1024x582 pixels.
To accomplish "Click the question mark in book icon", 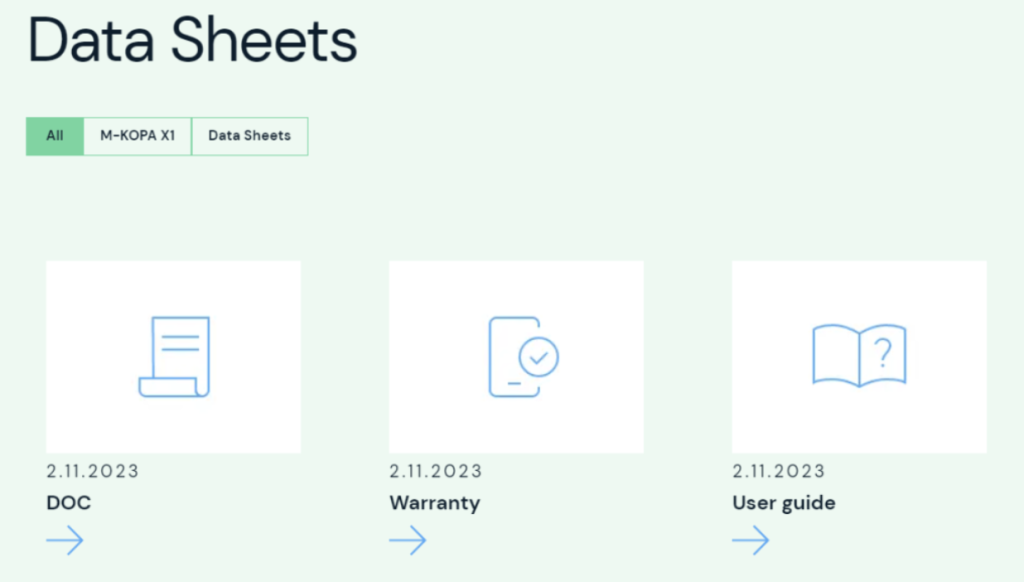I will (883, 353).
